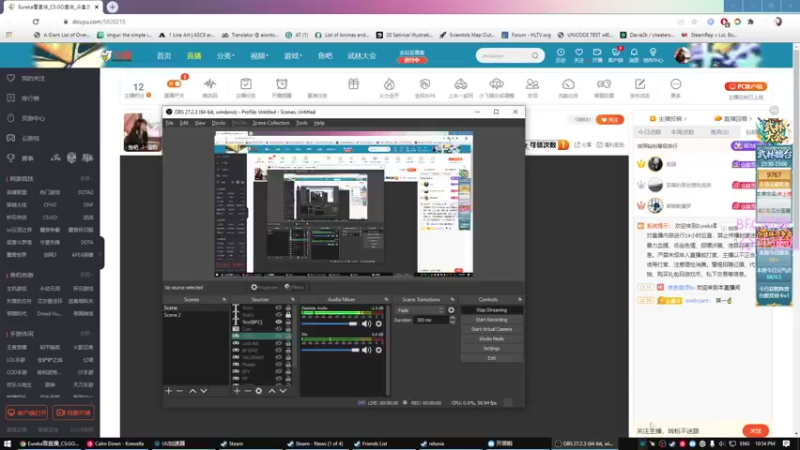Mute the Desktop Audio speaker icon
The image size is (800, 450).
coord(366,323)
